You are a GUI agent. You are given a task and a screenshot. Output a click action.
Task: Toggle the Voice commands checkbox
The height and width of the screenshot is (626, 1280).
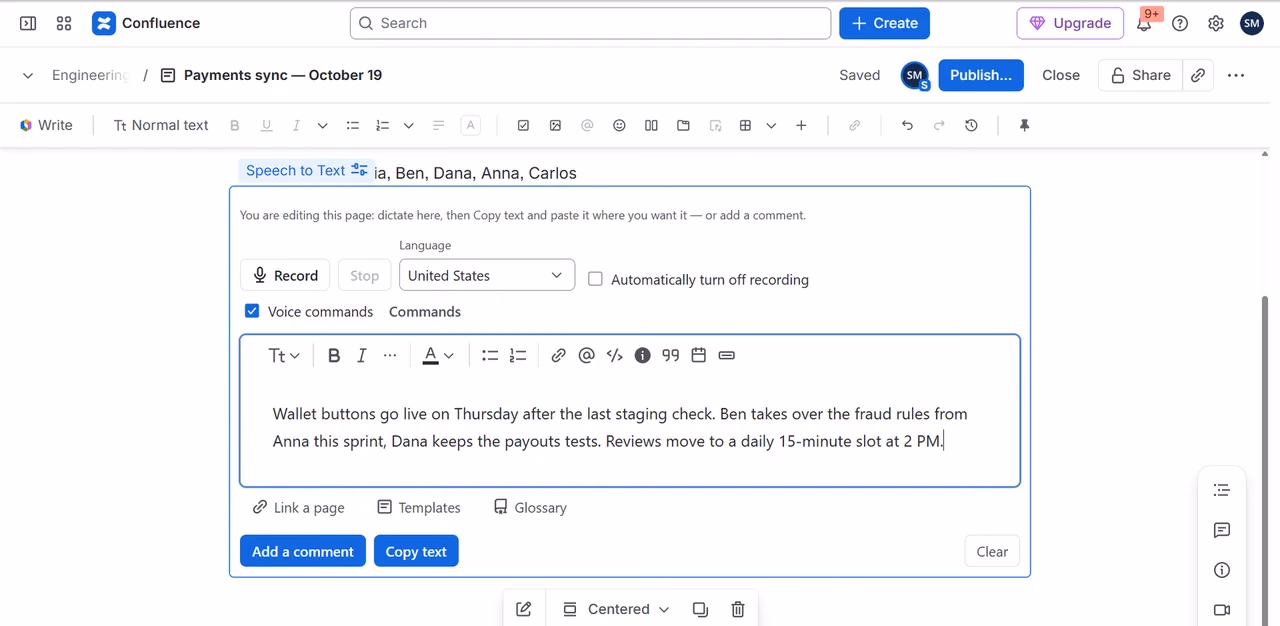tap(252, 311)
